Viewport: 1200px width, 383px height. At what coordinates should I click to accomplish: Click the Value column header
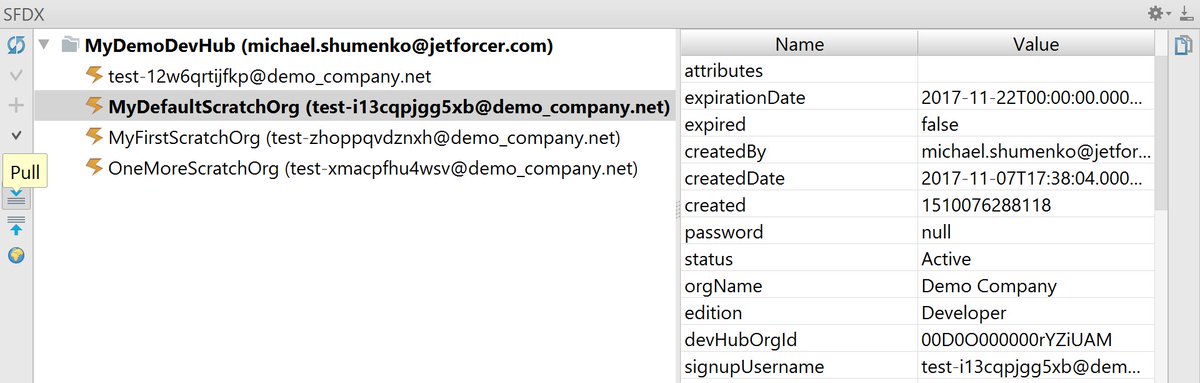coord(1035,44)
